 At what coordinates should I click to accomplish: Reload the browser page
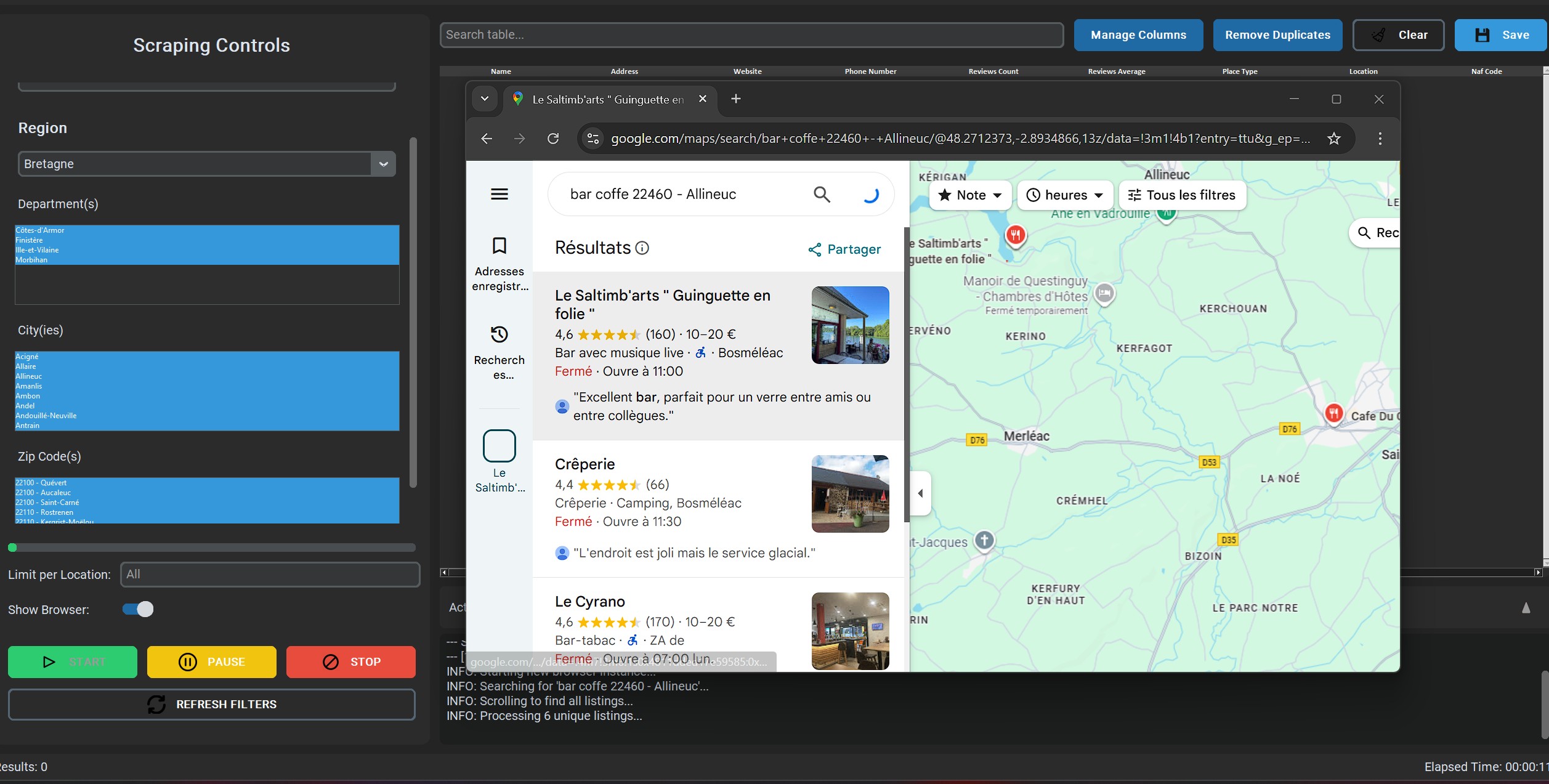pos(553,139)
